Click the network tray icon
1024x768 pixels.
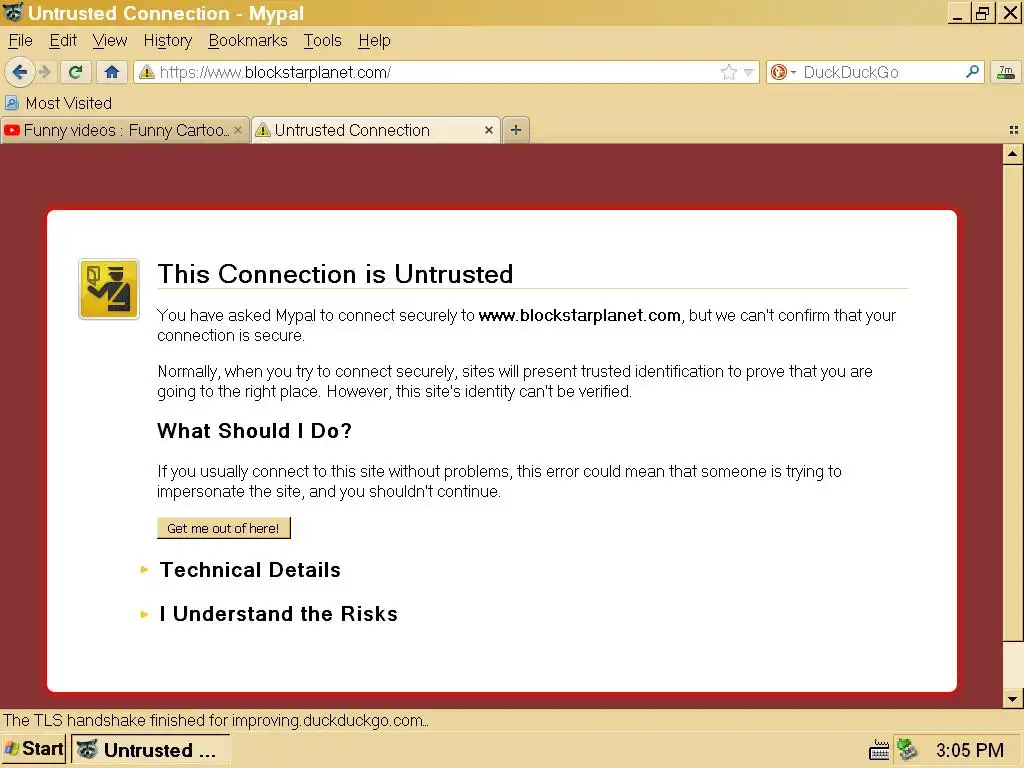coord(908,750)
